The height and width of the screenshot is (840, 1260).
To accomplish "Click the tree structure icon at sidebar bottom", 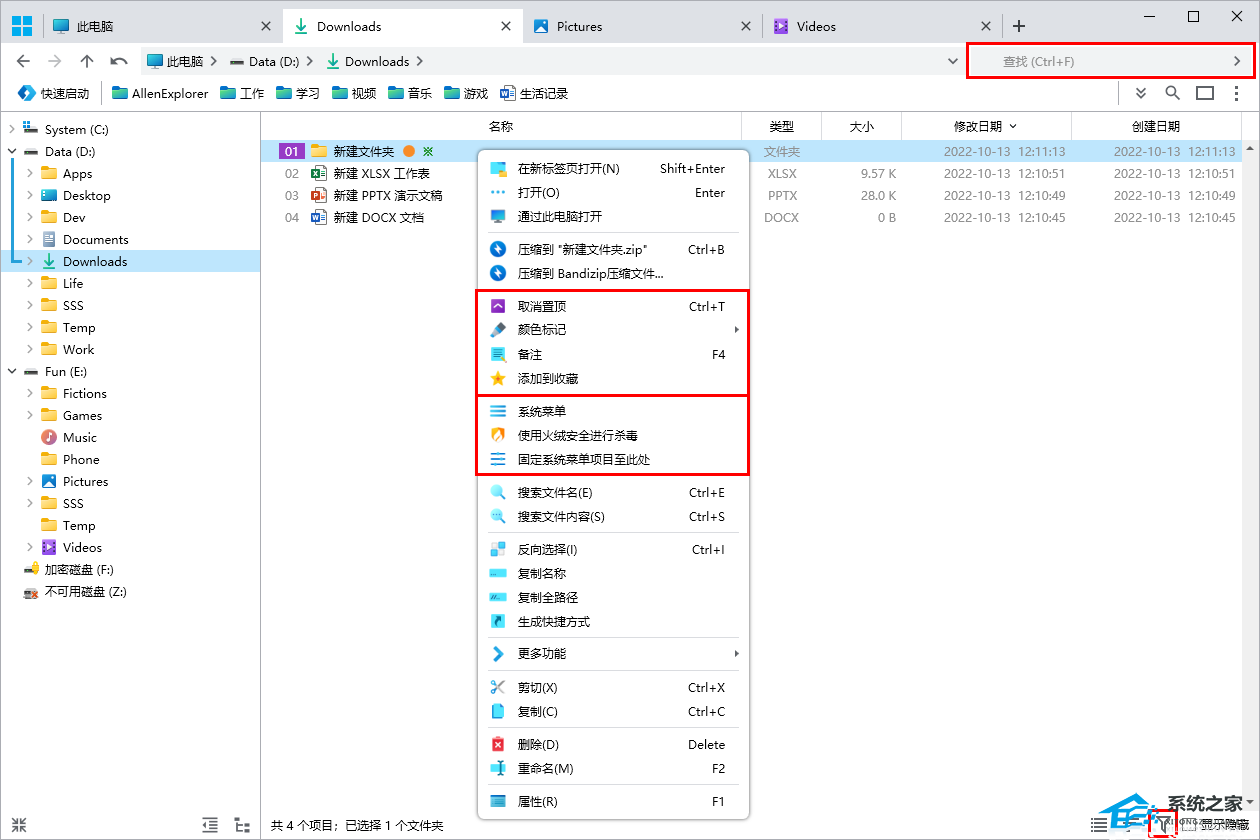I will tap(242, 825).
